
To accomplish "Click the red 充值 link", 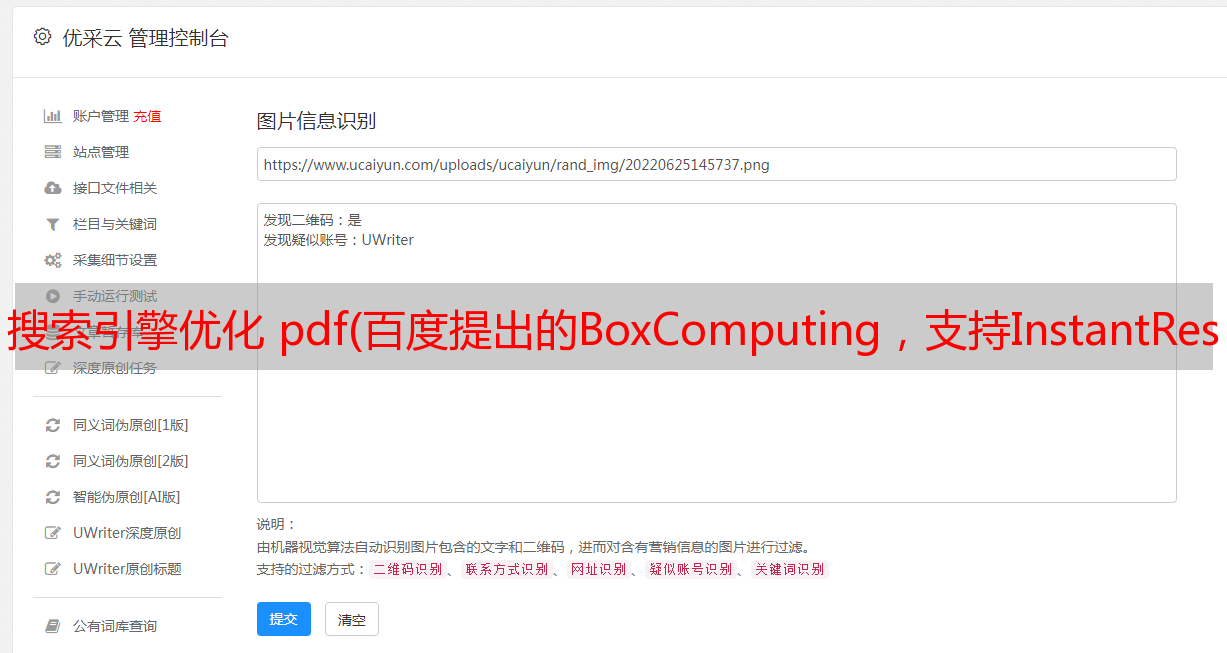I will tap(147, 116).
